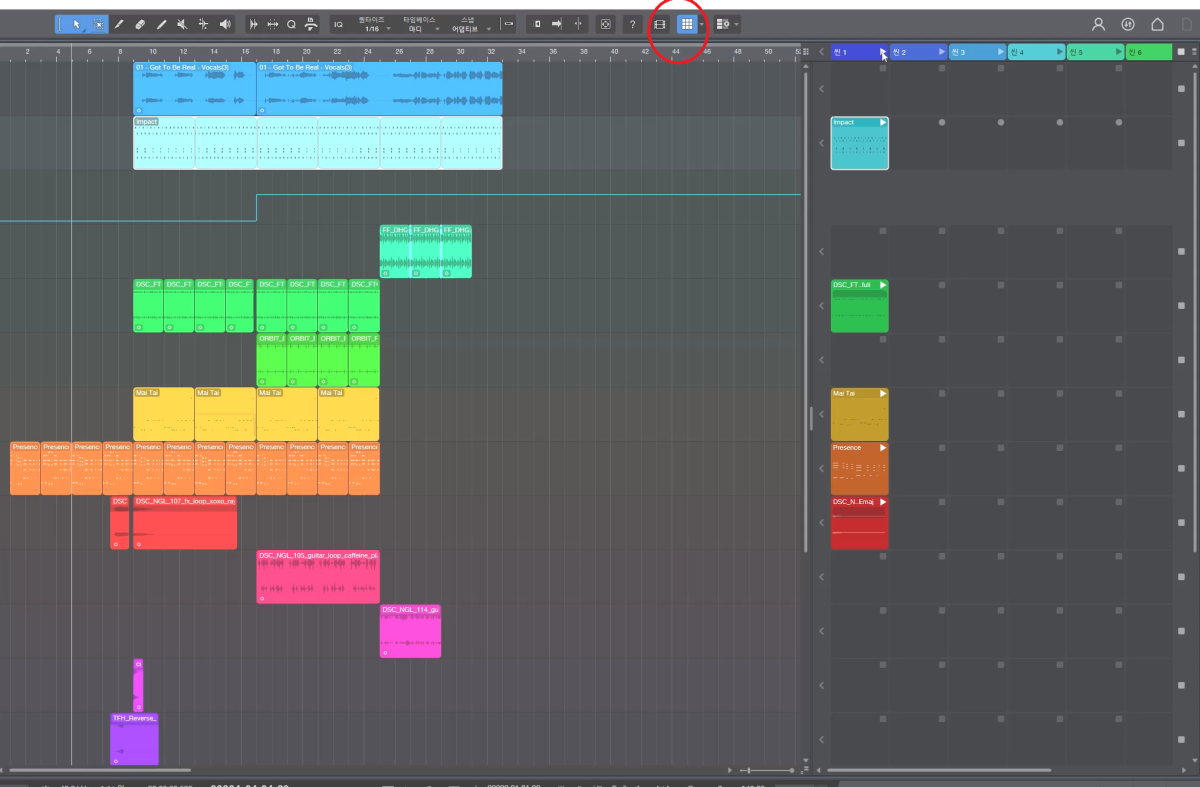Select the TFH_Reverse purple clip

pyautogui.click(x=134, y=739)
